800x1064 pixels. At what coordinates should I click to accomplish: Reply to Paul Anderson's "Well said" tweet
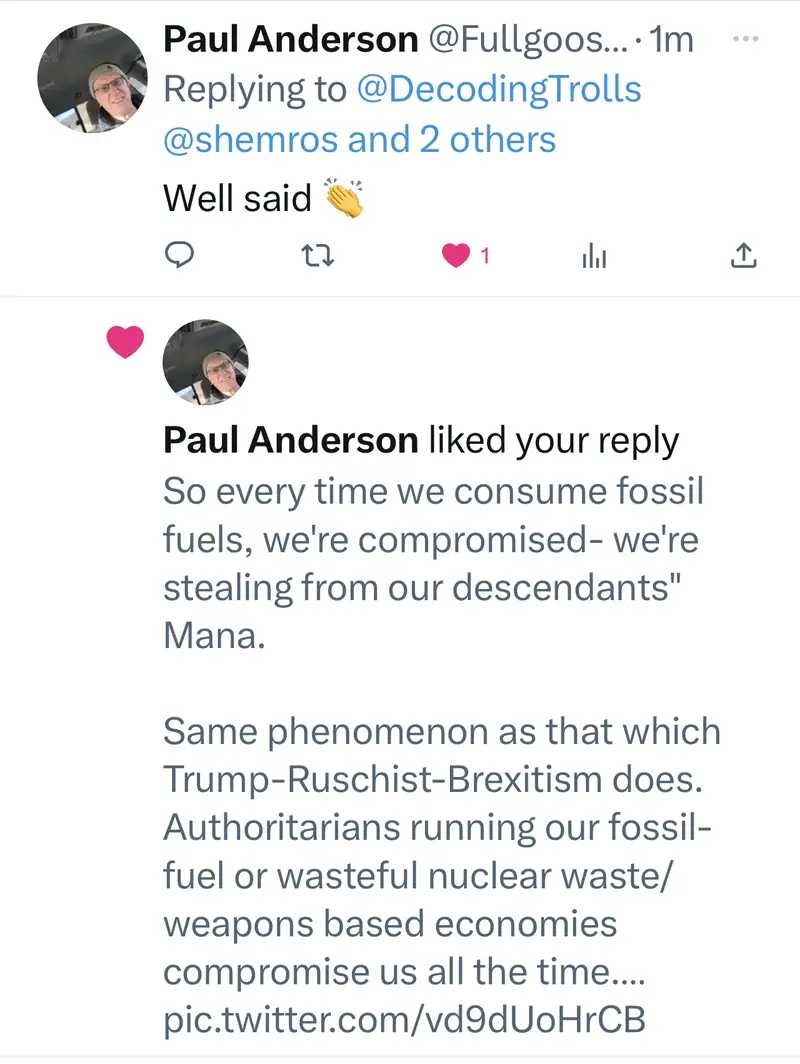click(178, 257)
